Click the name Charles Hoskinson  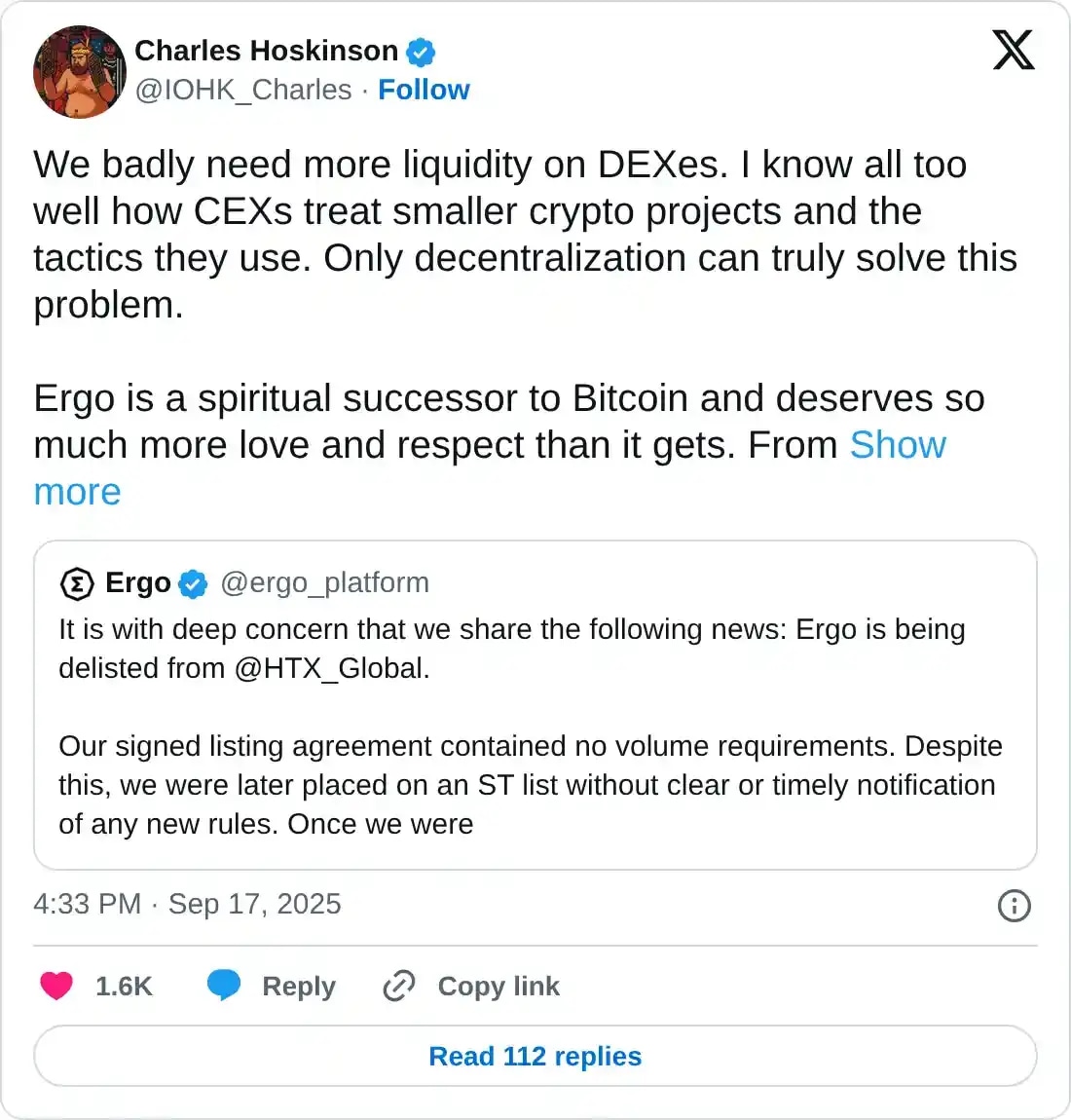pos(265,51)
